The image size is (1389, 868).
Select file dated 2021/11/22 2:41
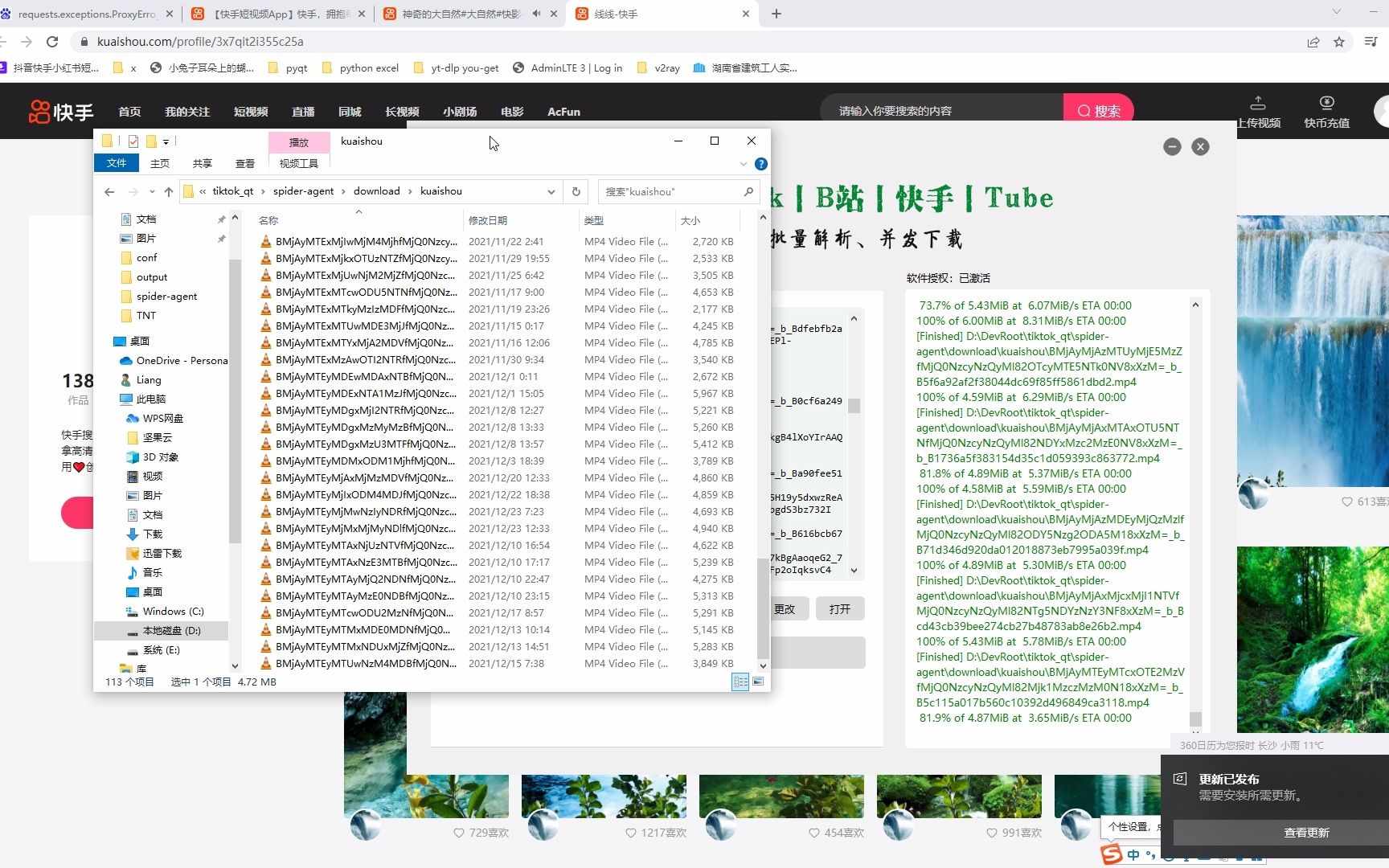point(498,241)
